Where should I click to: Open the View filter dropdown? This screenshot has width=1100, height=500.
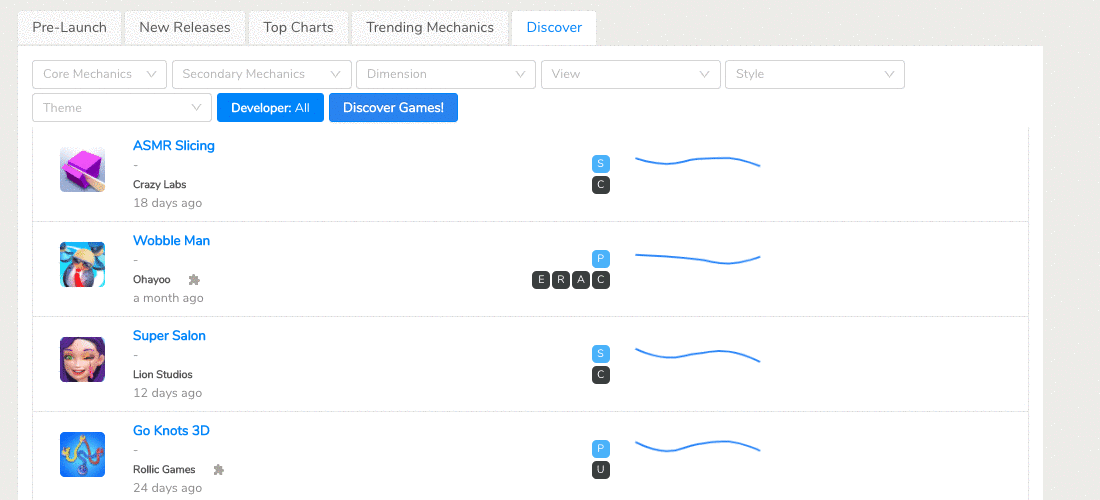[x=631, y=74]
